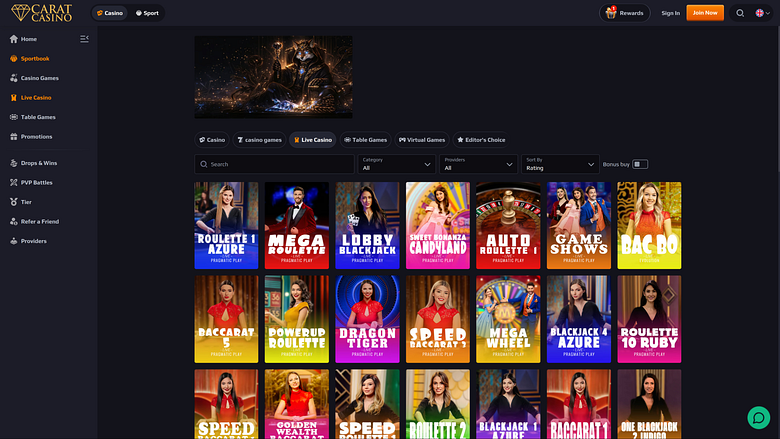Screen dimensions: 780x439
Task: Click the Join Now button
Action: (705, 12)
